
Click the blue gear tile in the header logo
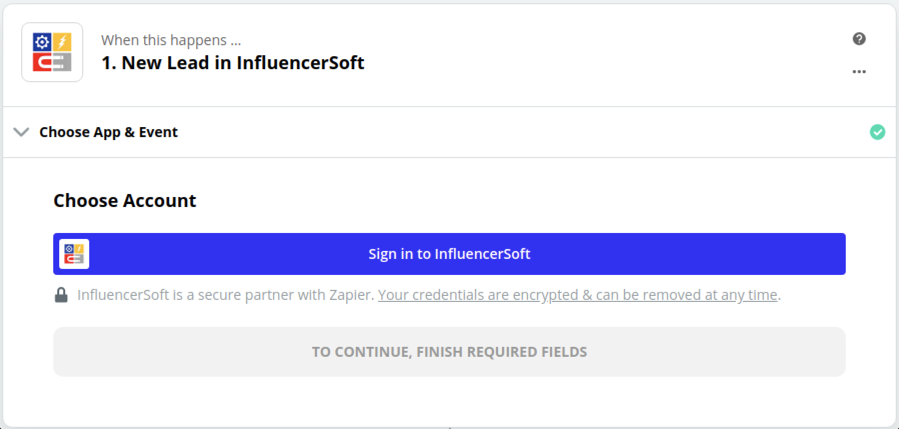pyautogui.click(x=43, y=42)
